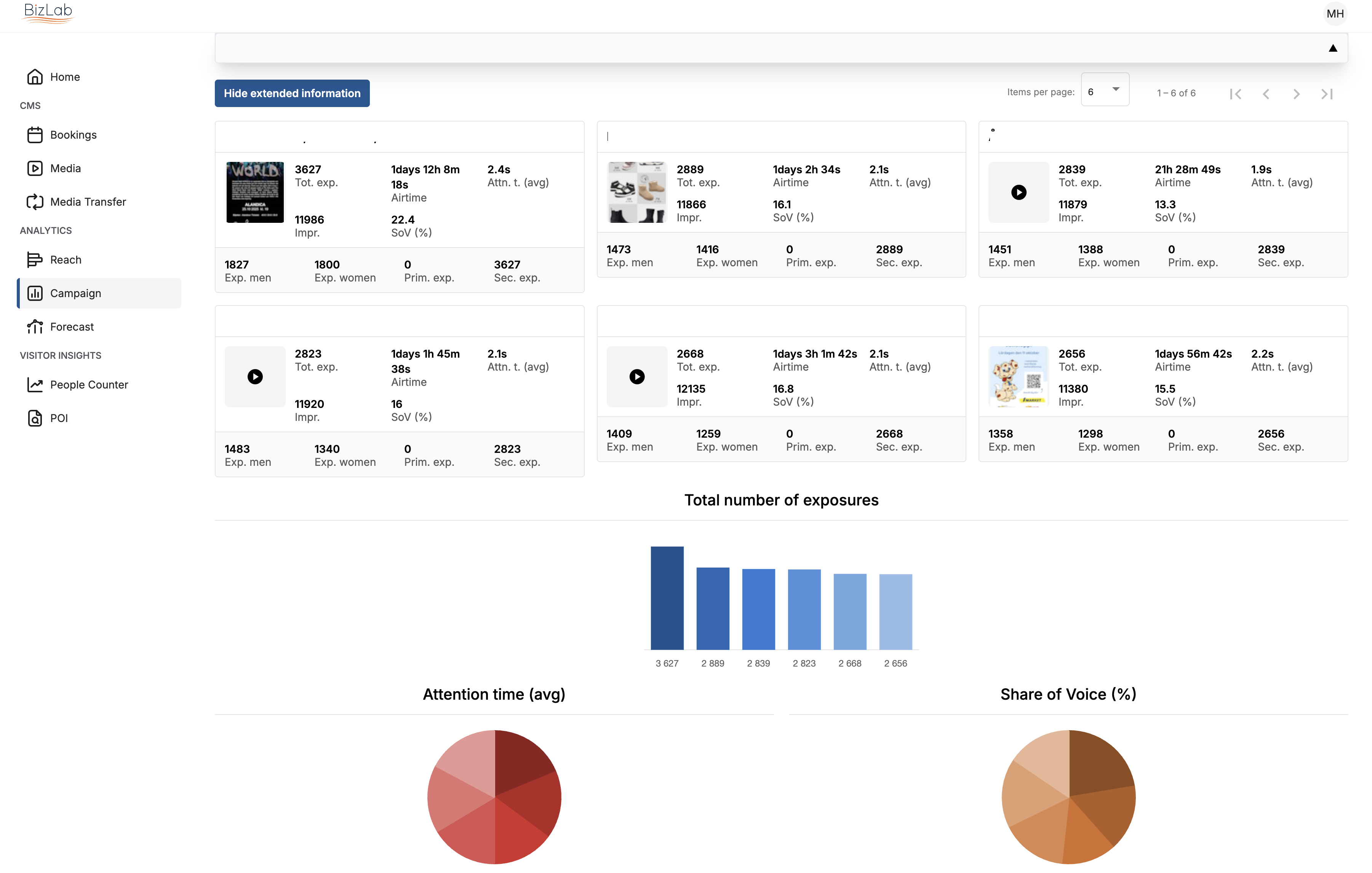This screenshot has height=873, width=1372.
Task: Hide extended information button
Action: click(x=292, y=93)
